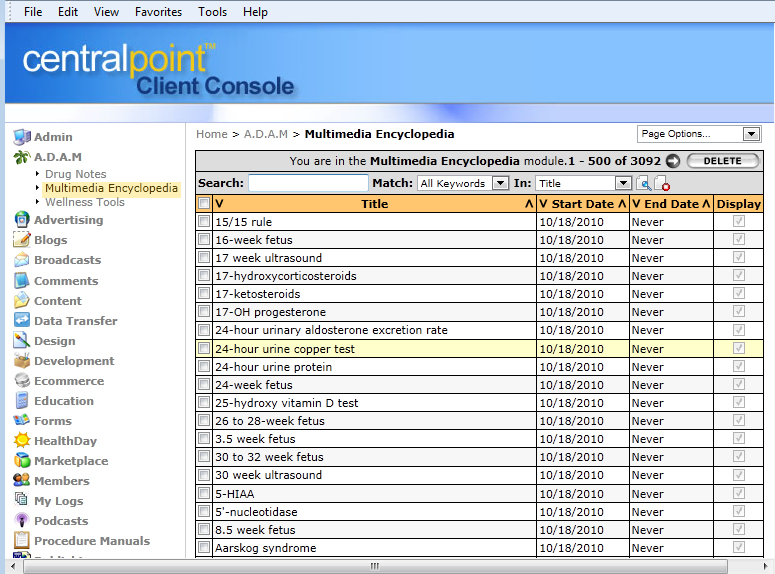The width and height of the screenshot is (775, 574).
Task: Open the Development box icon
Action: point(22,361)
